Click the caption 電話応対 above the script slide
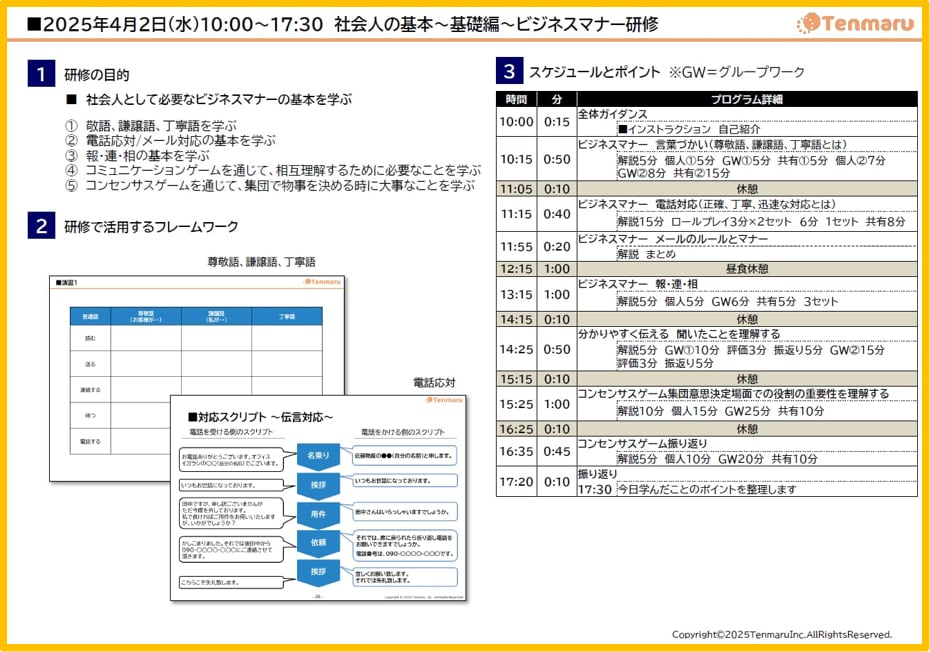930x652 pixels. pyautogui.click(x=434, y=383)
